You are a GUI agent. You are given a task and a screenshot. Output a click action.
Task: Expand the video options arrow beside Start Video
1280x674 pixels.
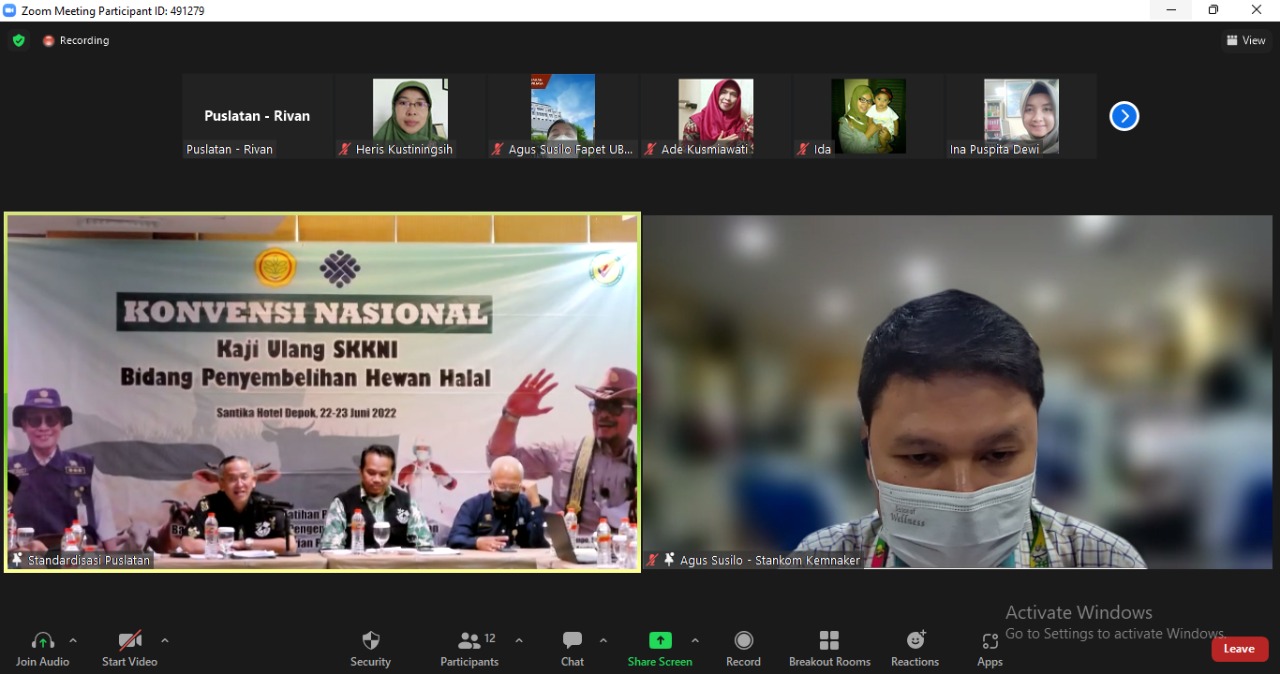tap(165, 640)
